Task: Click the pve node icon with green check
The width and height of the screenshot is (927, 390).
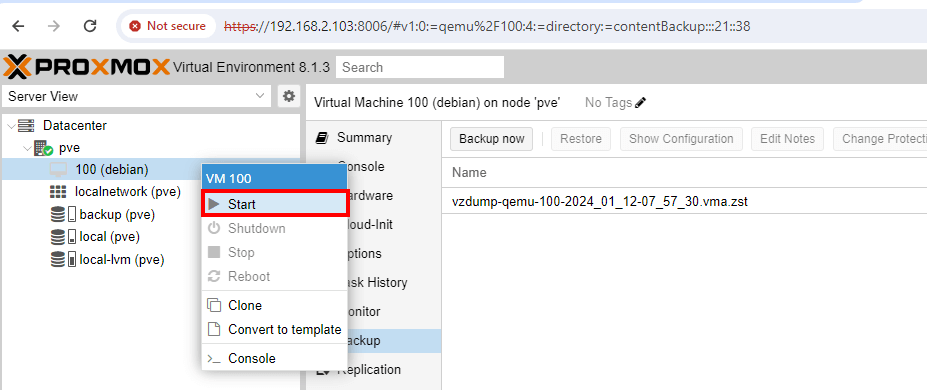Action: (x=44, y=148)
